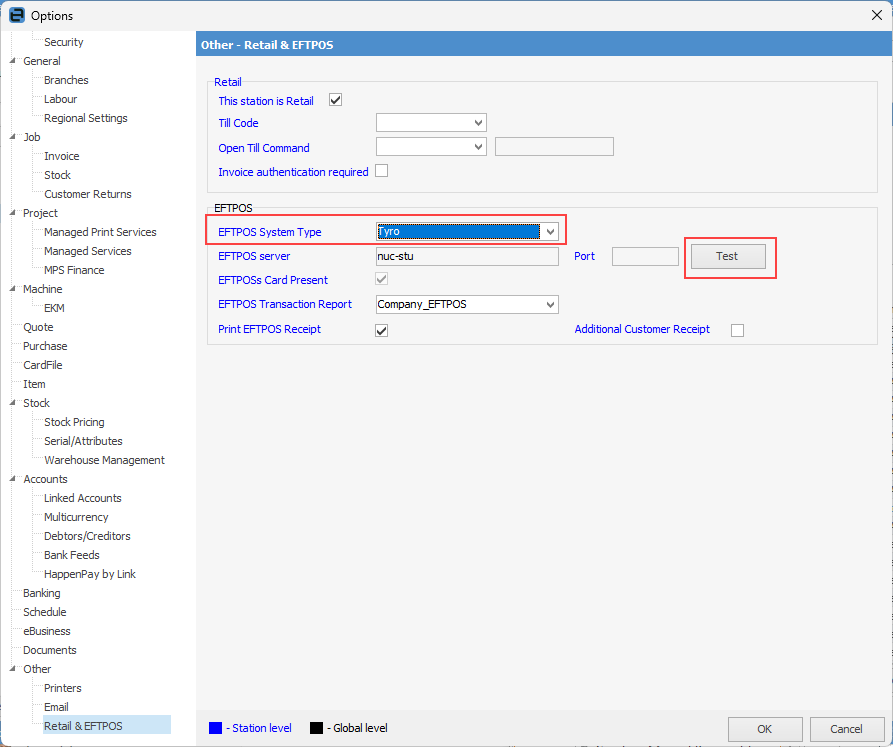893x747 pixels.
Task: Click the blue Station level swatch
Action: tap(216, 728)
